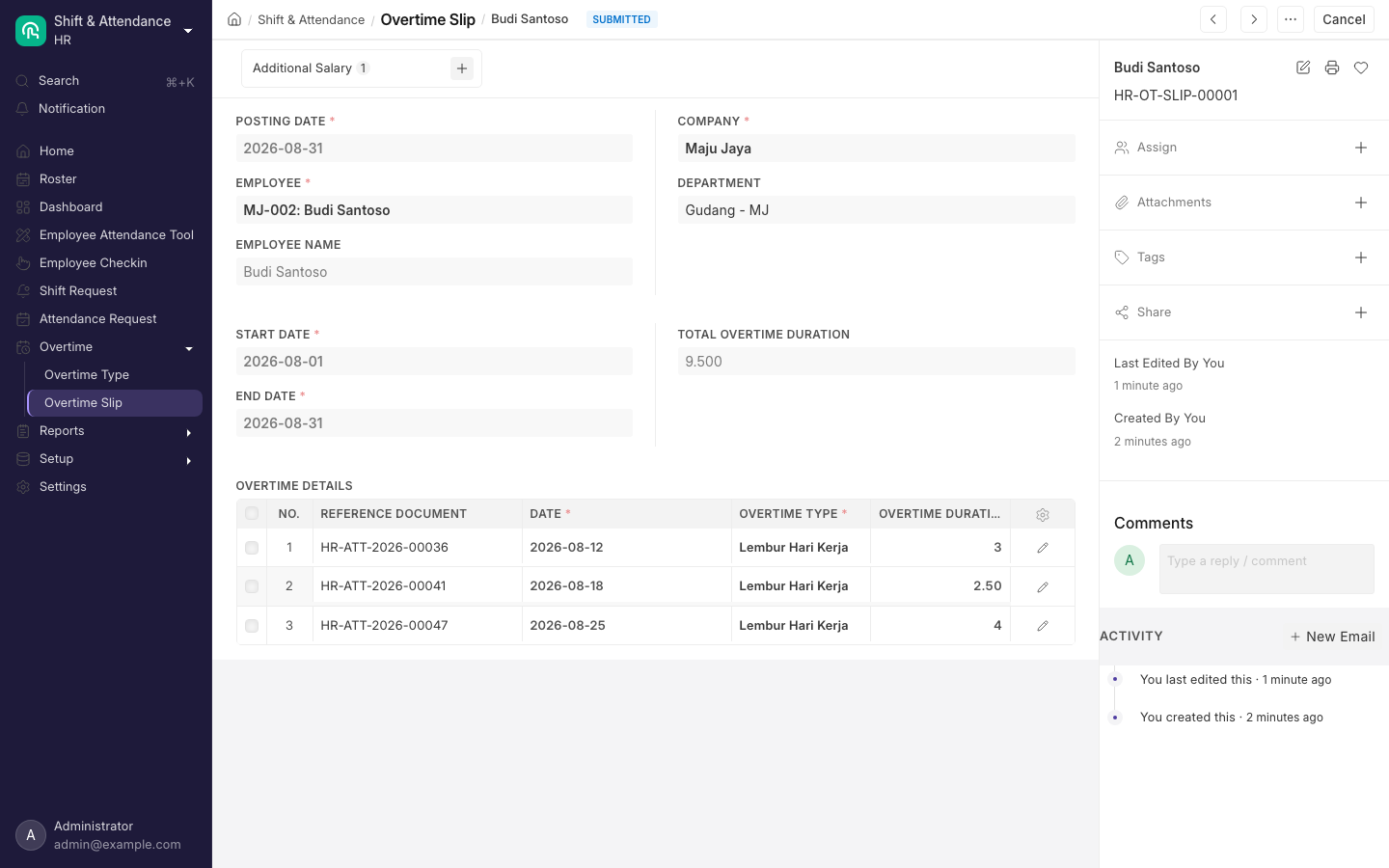Image resolution: width=1389 pixels, height=868 pixels.
Task: Toggle select-all checkbox in Overtime Details header
Action: click(x=252, y=514)
